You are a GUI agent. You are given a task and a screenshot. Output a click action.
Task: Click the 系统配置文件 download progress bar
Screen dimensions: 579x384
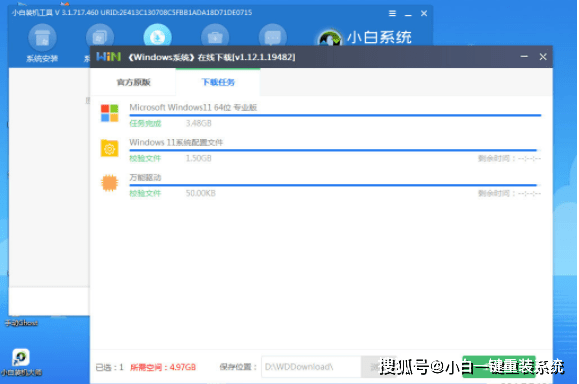(335, 150)
